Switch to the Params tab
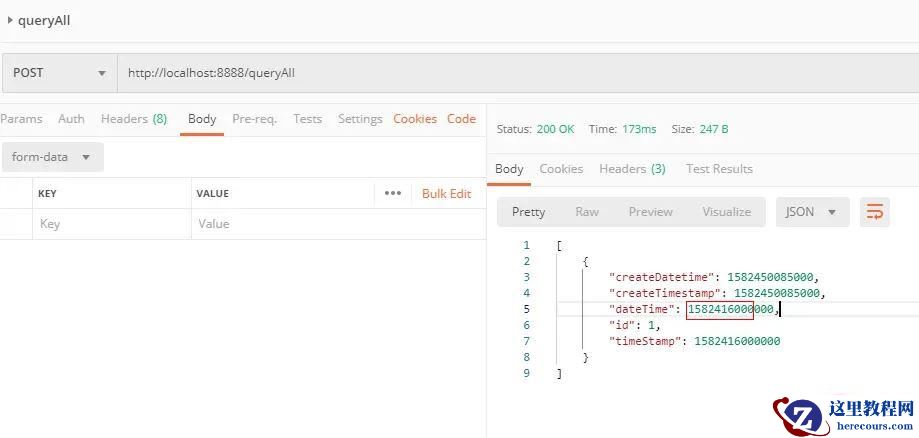Image resolution: width=919 pixels, height=438 pixels. pos(21,119)
